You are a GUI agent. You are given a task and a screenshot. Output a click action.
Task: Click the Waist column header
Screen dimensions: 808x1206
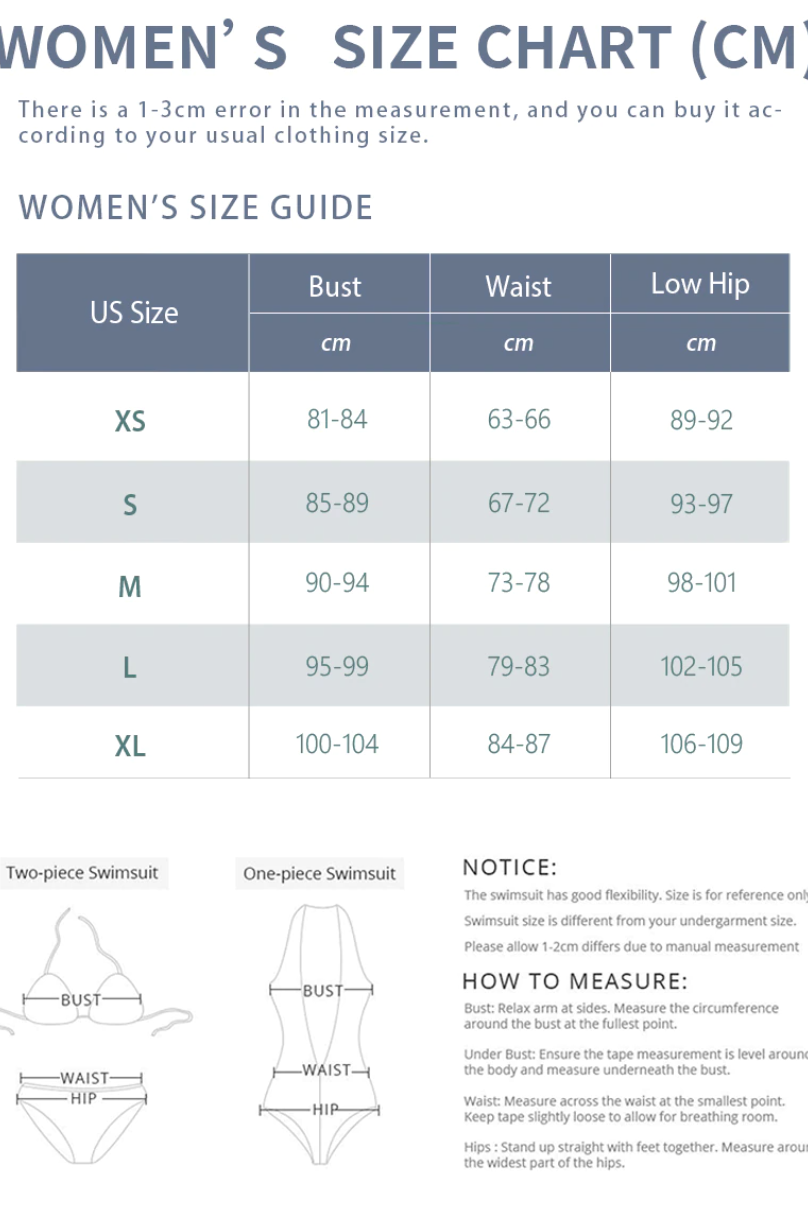[x=518, y=287]
